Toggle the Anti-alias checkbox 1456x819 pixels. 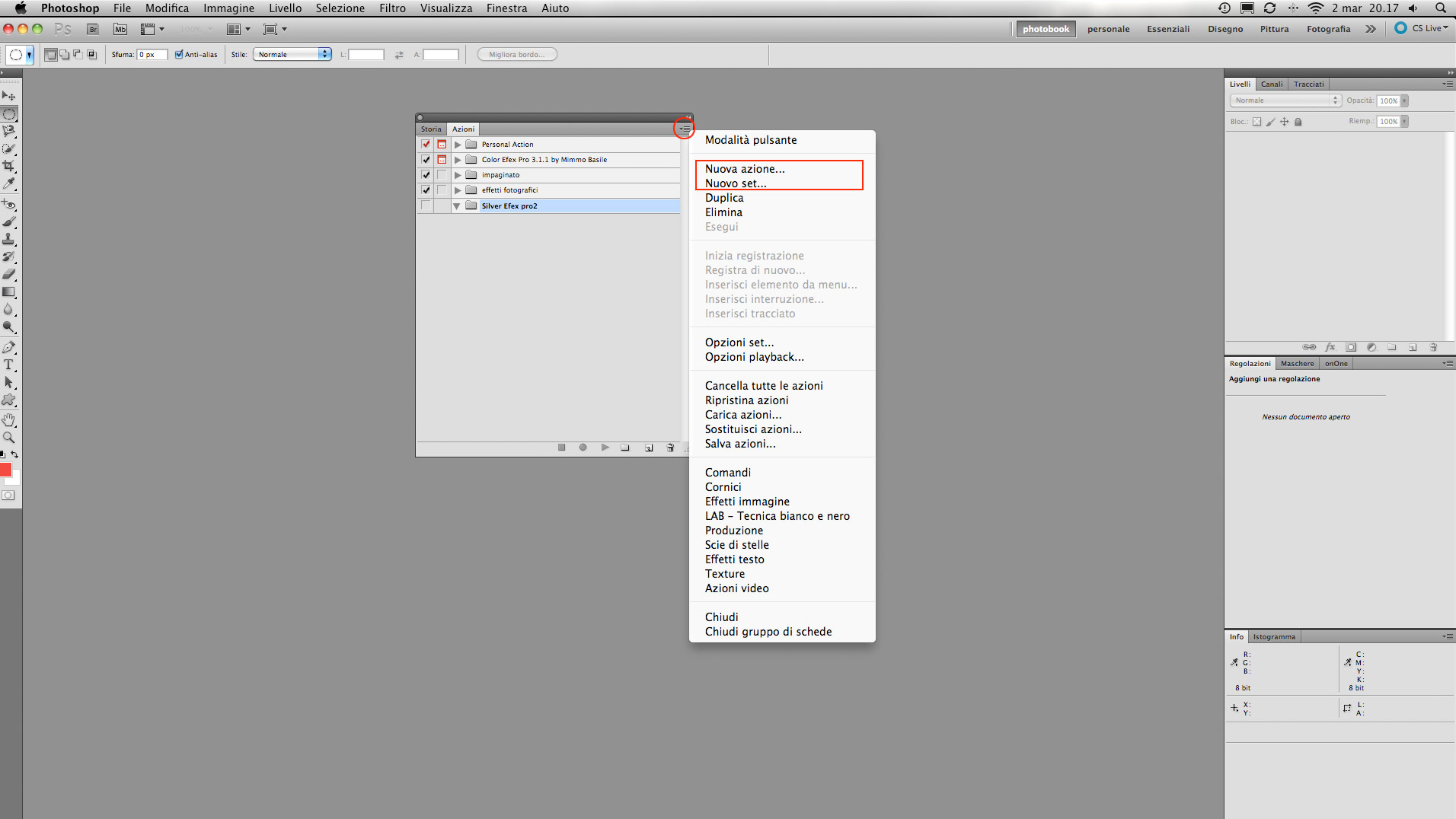[179, 54]
